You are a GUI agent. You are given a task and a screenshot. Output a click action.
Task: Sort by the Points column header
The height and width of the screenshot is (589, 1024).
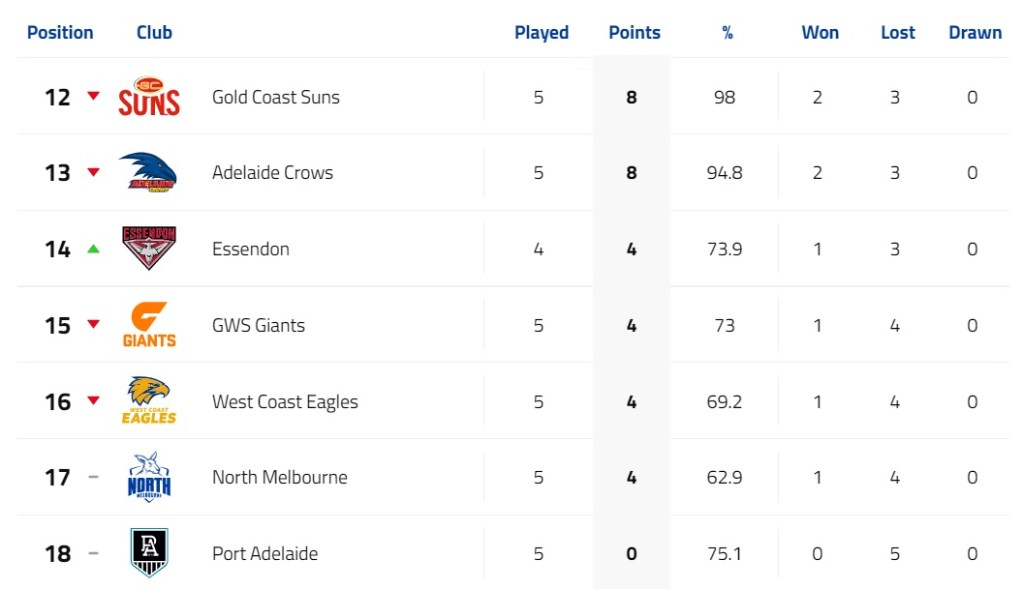pyautogui.click(x=634, y=32)
